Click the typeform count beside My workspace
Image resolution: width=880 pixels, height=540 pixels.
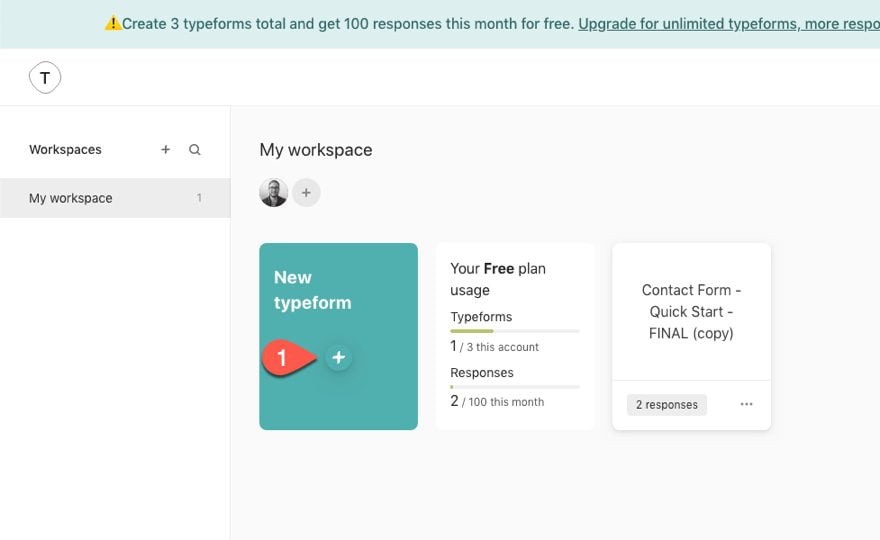199,198
